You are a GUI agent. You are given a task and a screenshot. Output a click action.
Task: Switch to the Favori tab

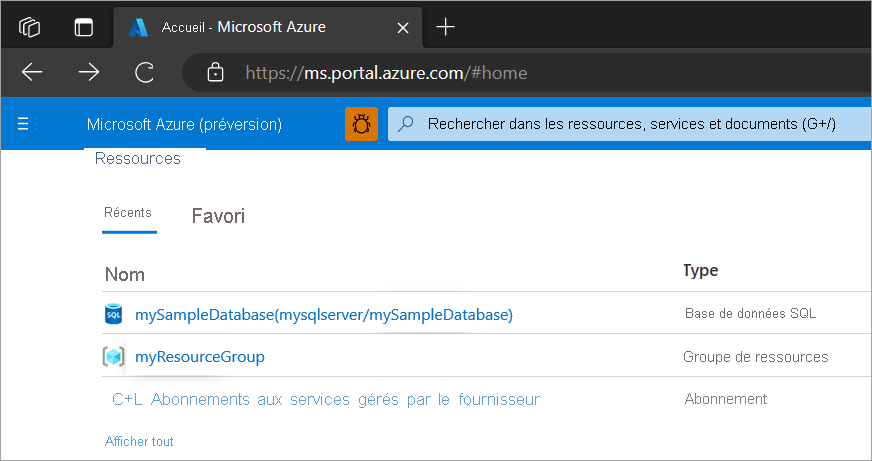[218, 216]
